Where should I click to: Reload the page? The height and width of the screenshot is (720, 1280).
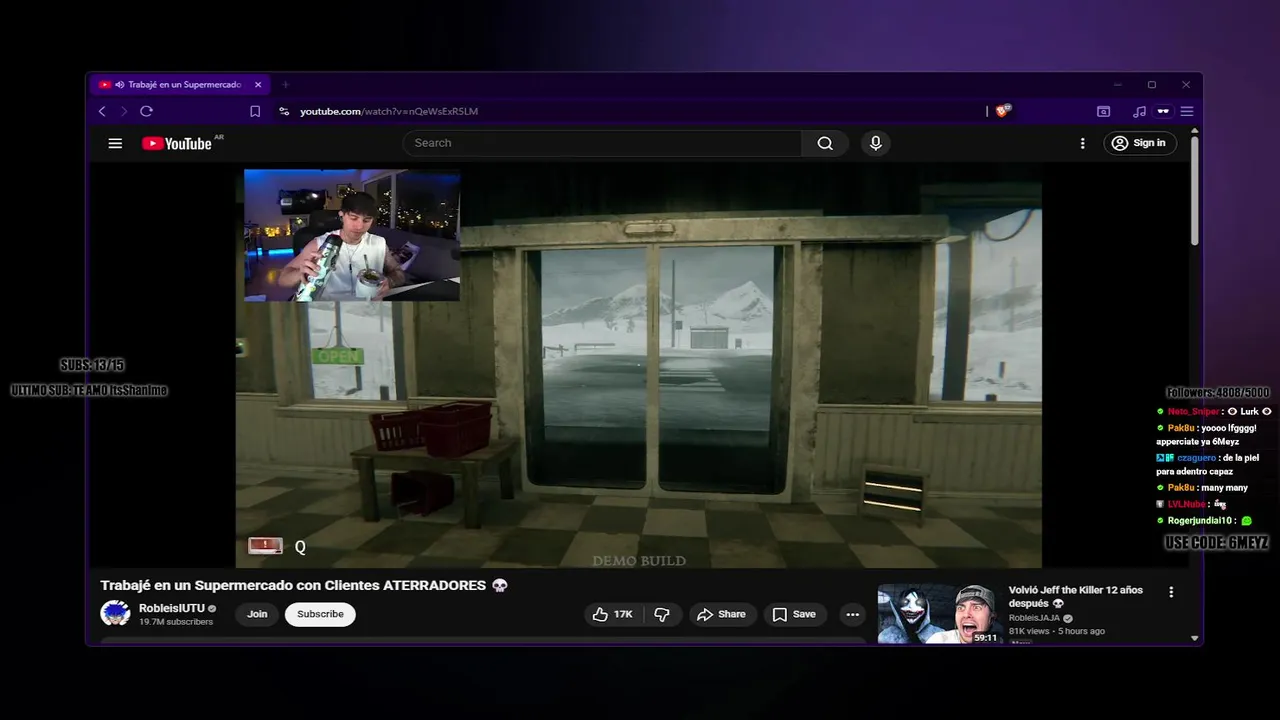point(146,111)
